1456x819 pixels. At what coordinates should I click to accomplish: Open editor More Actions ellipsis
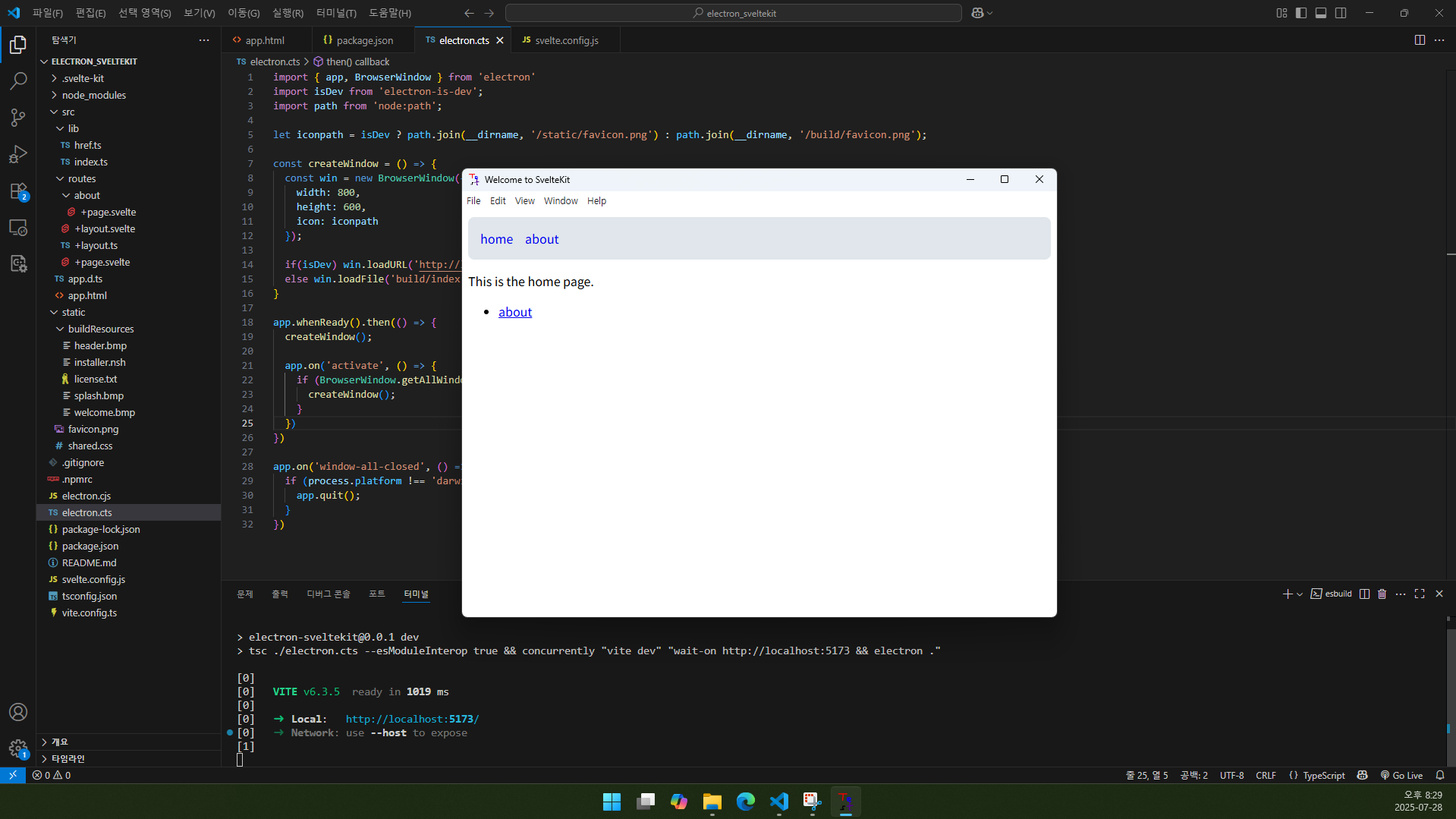1439,40
